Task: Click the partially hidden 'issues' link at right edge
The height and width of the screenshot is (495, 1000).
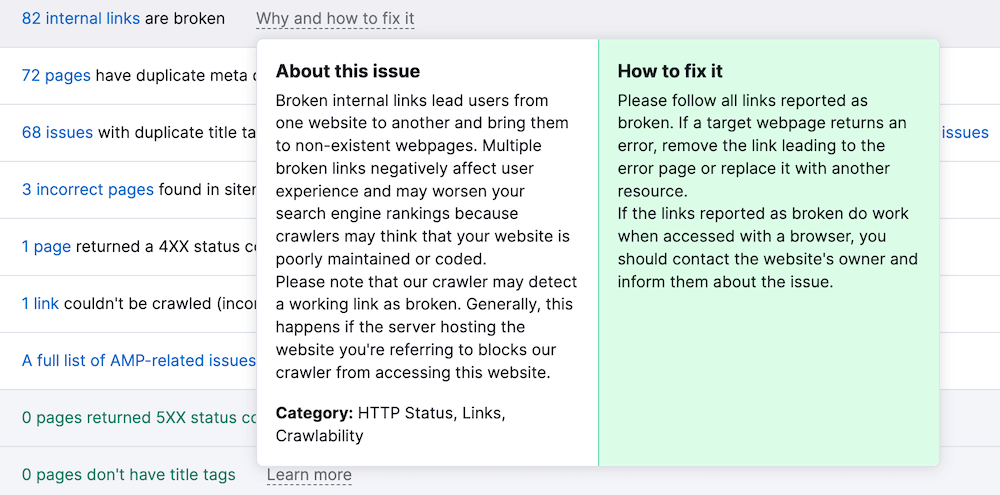Action: [x=965, y=132]
